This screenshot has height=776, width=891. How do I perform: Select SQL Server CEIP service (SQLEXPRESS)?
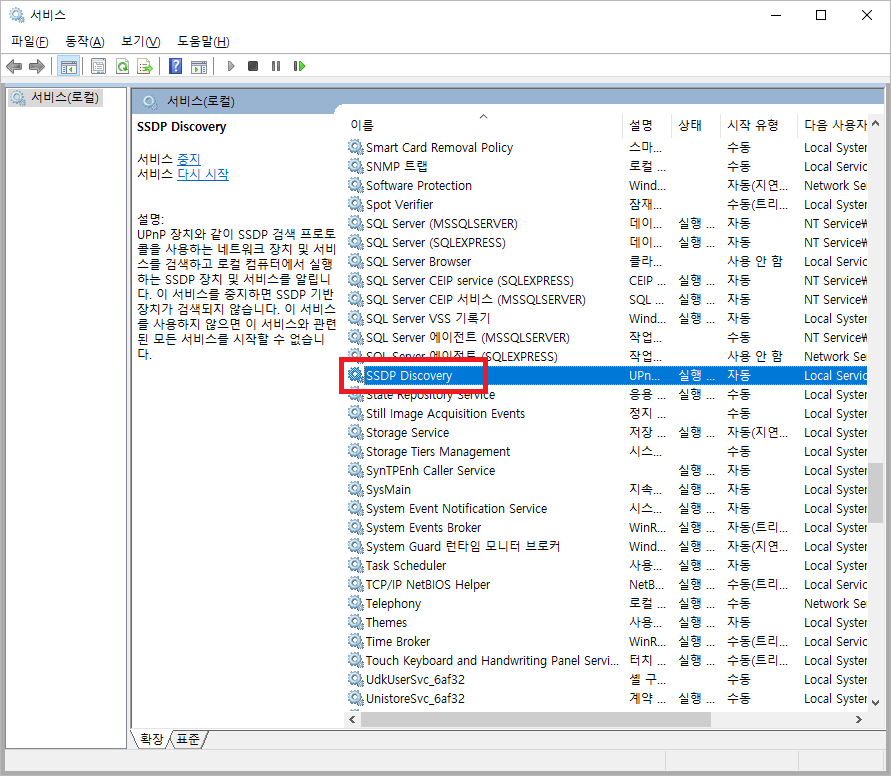(607, 280)
